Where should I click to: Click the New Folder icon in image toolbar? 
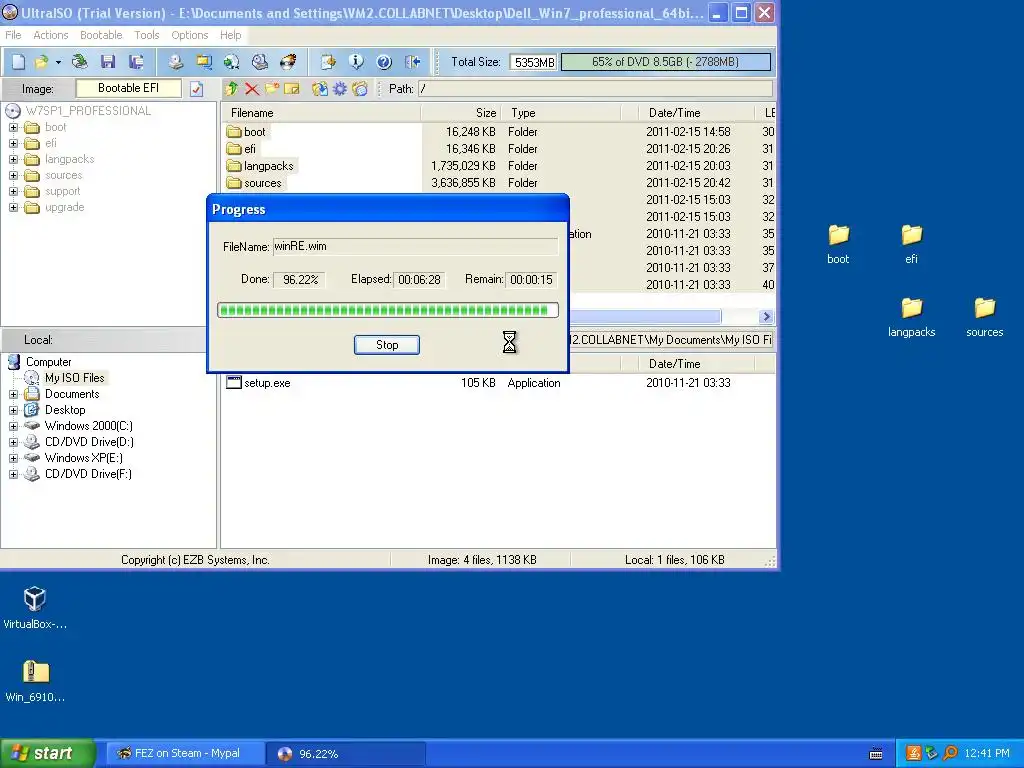point(272,89)
